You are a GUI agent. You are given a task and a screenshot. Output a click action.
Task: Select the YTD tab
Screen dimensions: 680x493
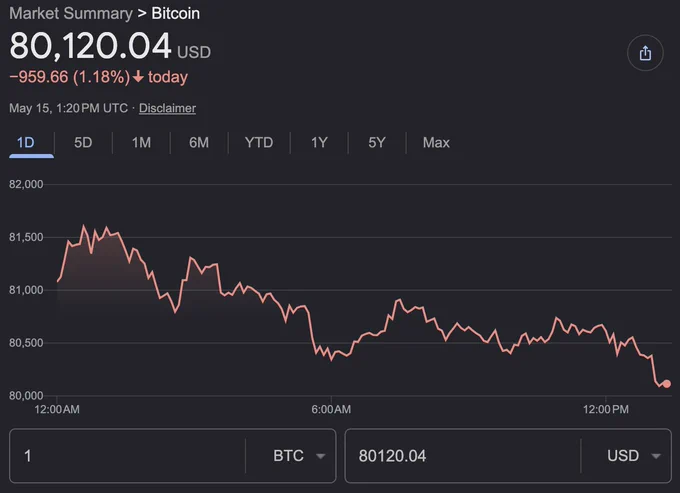click(x=259, y=143)
